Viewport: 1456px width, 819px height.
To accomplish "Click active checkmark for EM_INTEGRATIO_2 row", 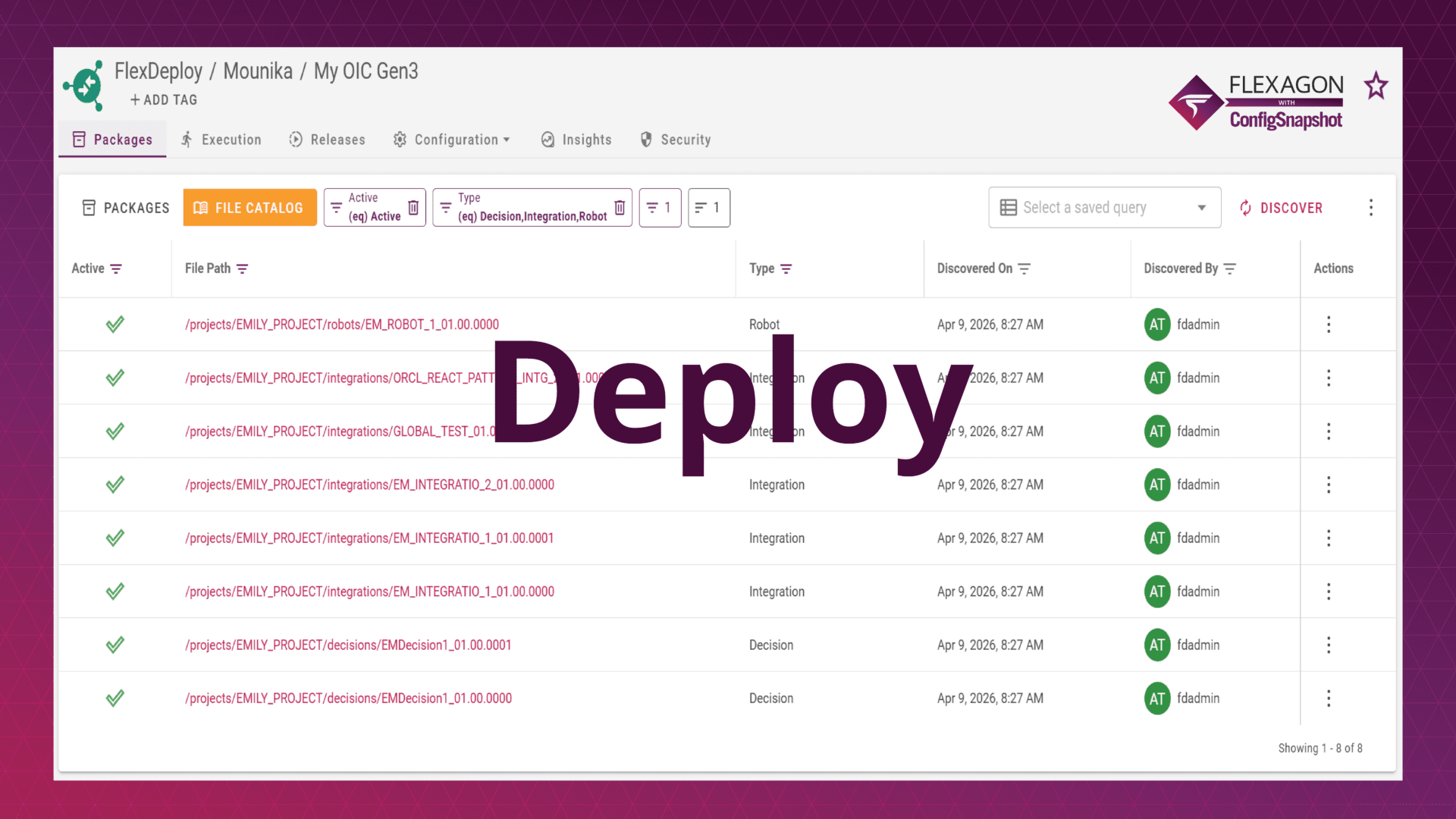I will (x=115, y=485).
